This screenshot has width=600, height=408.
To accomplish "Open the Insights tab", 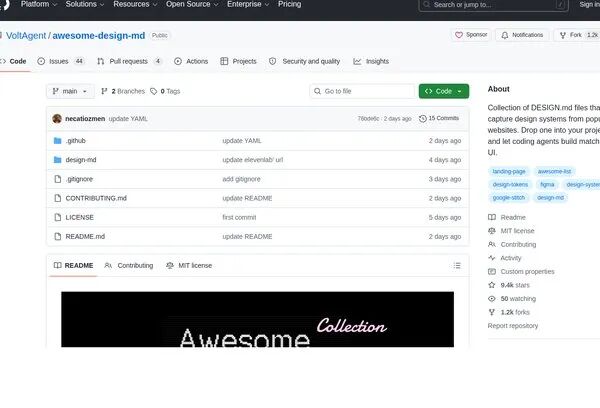I will click(x=371, y=61).
